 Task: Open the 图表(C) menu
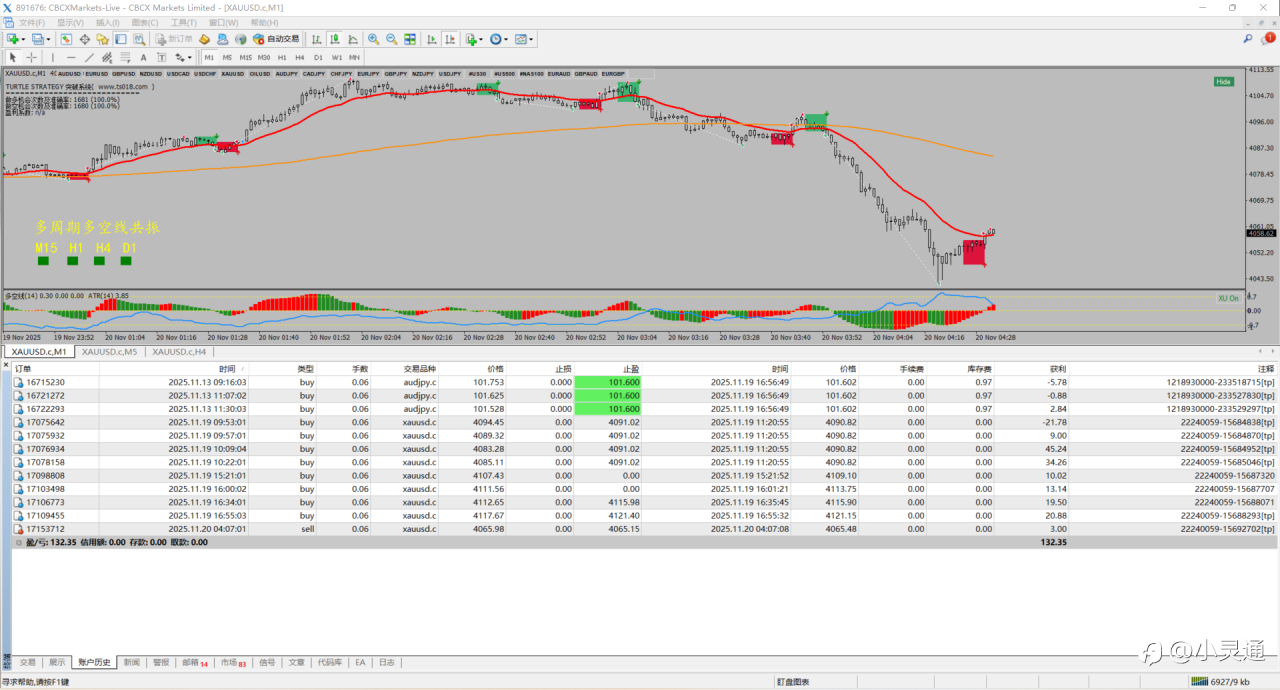146,22
